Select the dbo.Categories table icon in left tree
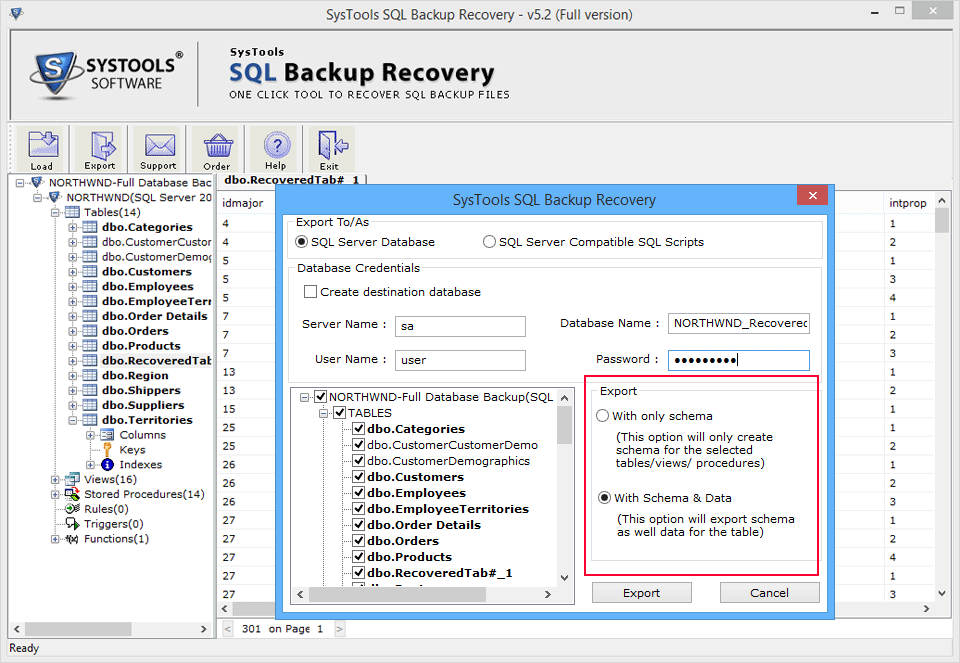Viewport: 960px width, 663px height. click(x=90, y=227)
